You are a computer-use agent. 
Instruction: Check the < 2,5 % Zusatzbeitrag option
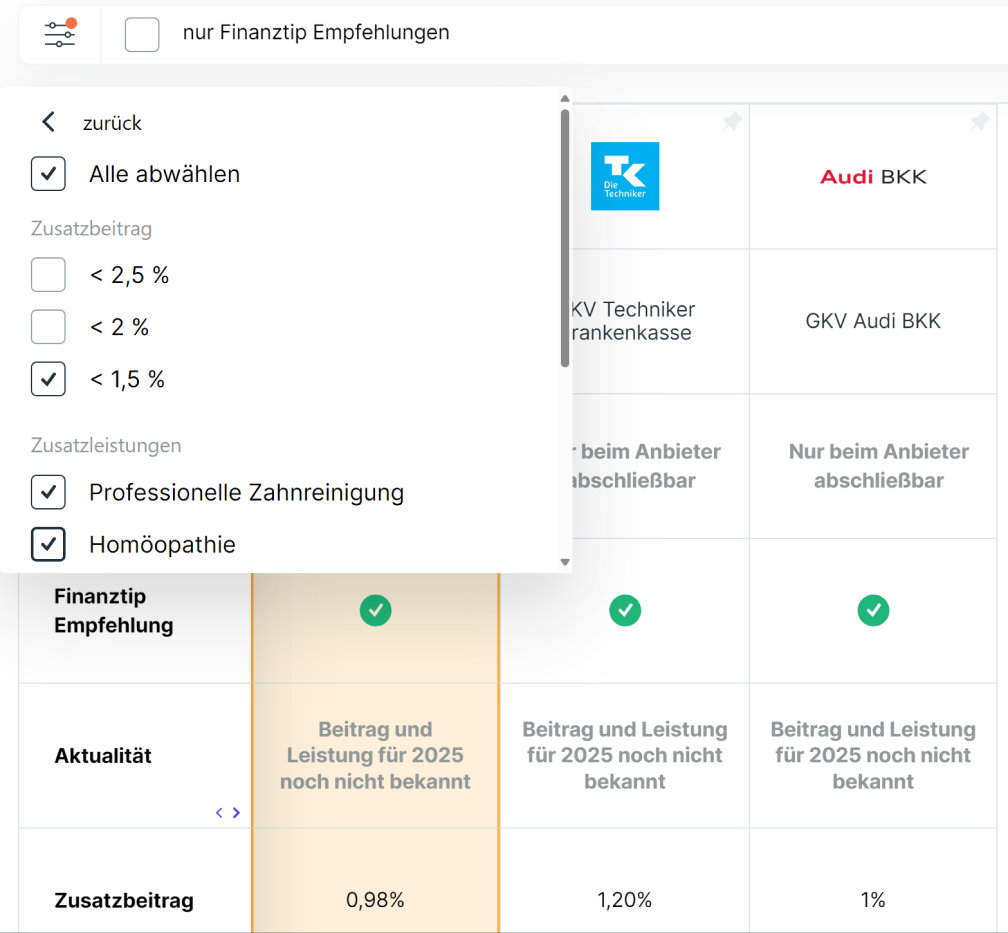[48, 275]
